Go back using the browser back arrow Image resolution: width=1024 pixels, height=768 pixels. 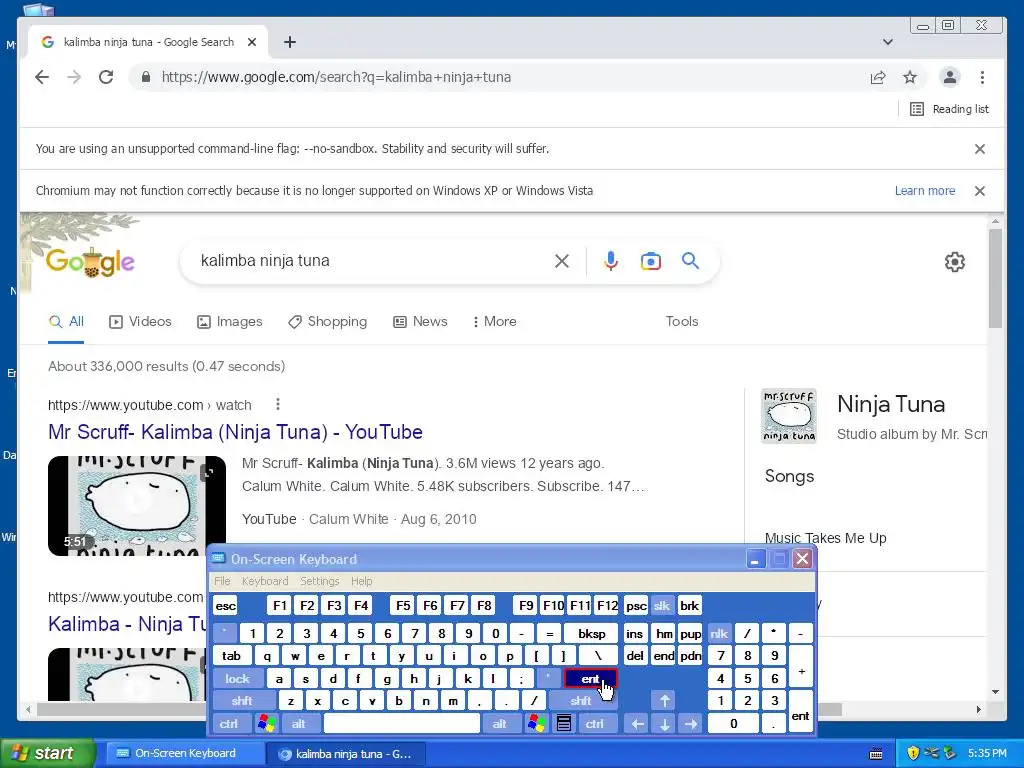(42, 77)
